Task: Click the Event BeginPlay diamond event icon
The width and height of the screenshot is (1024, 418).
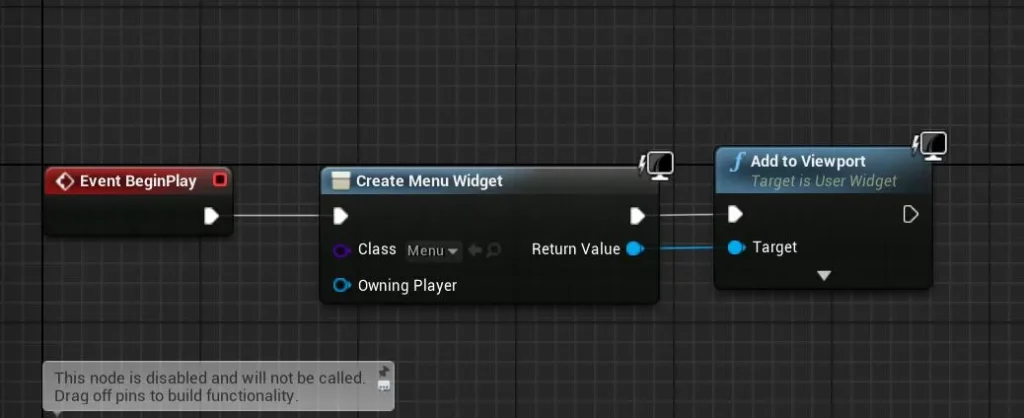Action: pos(65,182)
